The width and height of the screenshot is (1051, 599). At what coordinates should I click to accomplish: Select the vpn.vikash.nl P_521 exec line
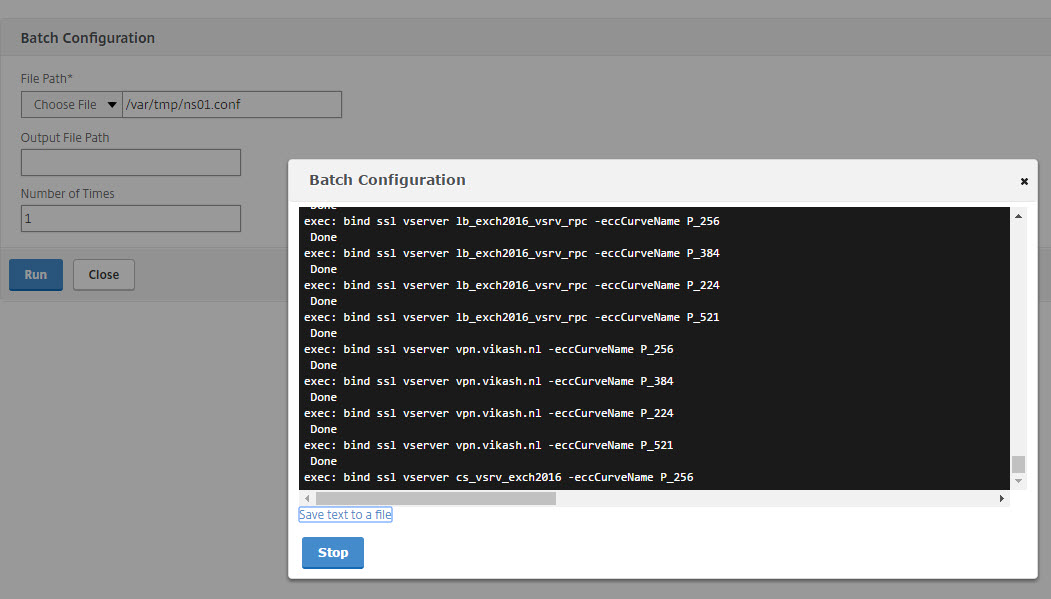click(489, 446)
